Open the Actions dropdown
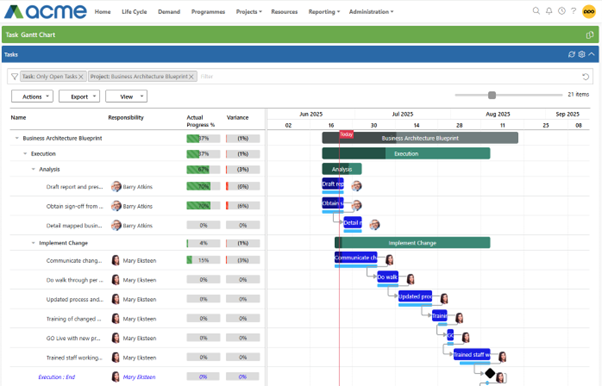The height and width of the screenshot is (386, 602). (x=32, y=96)
